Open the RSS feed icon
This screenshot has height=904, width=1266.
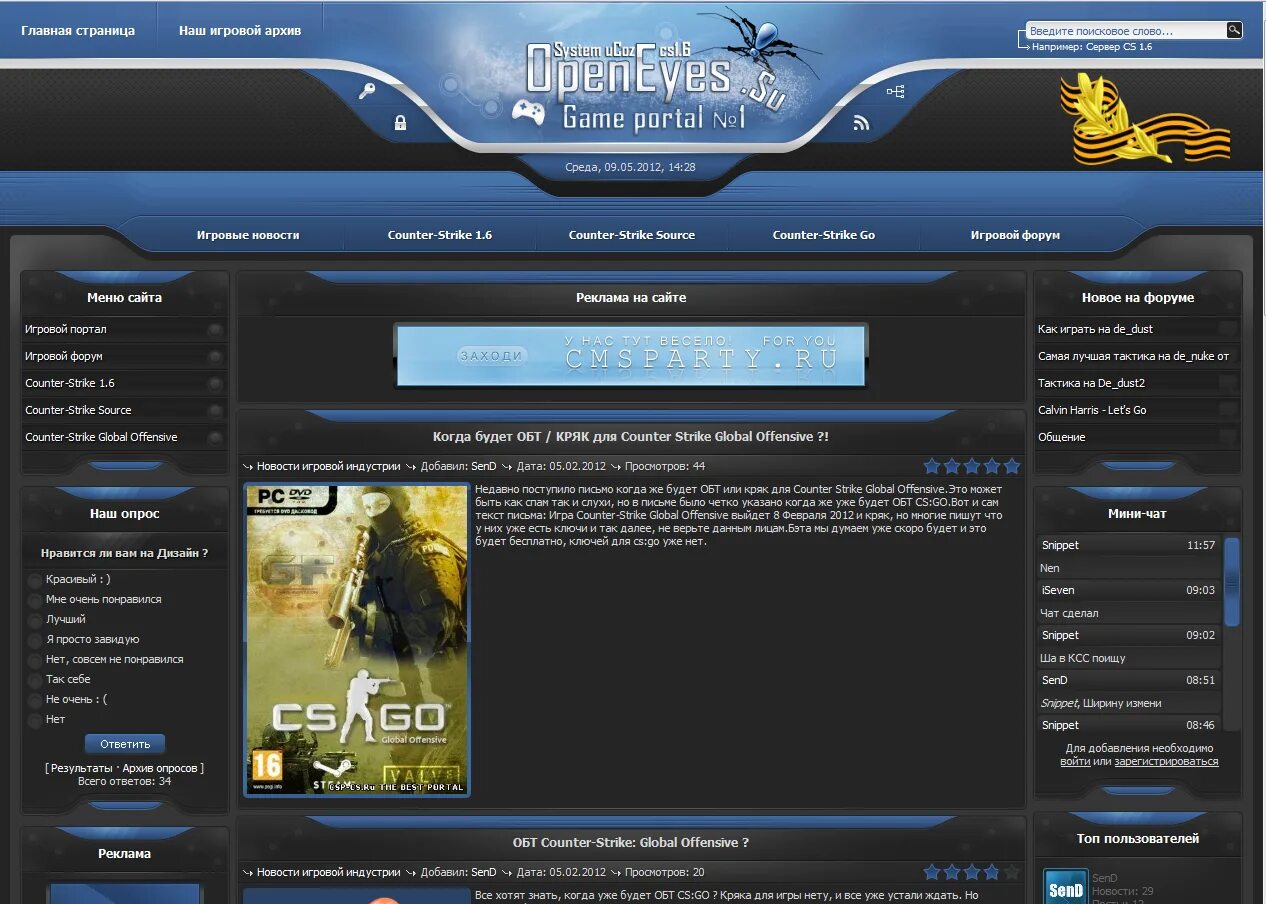[861, 123]
